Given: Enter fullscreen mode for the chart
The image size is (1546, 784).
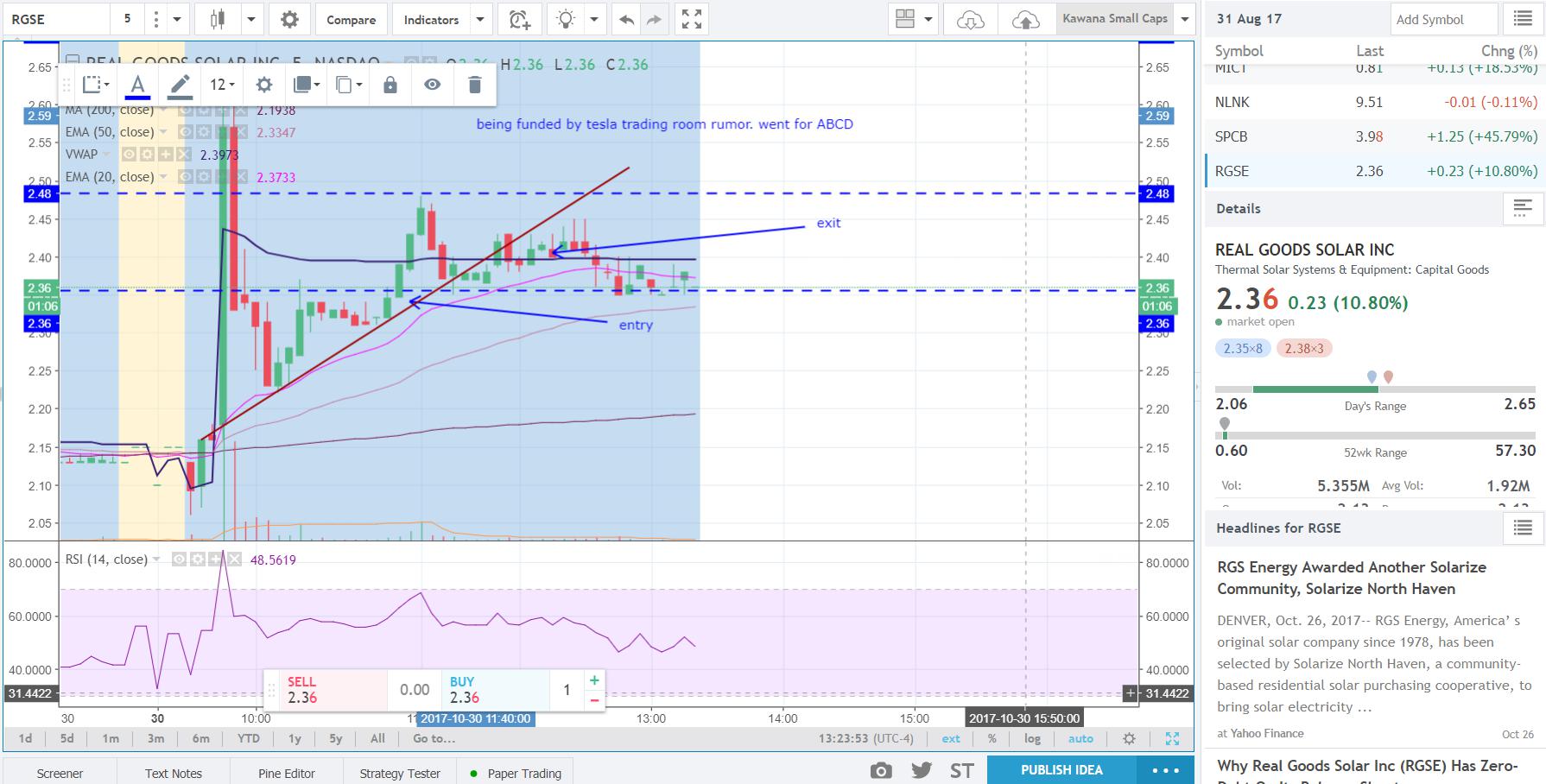Looking at the screenshot, I should (x=692, y=19).
